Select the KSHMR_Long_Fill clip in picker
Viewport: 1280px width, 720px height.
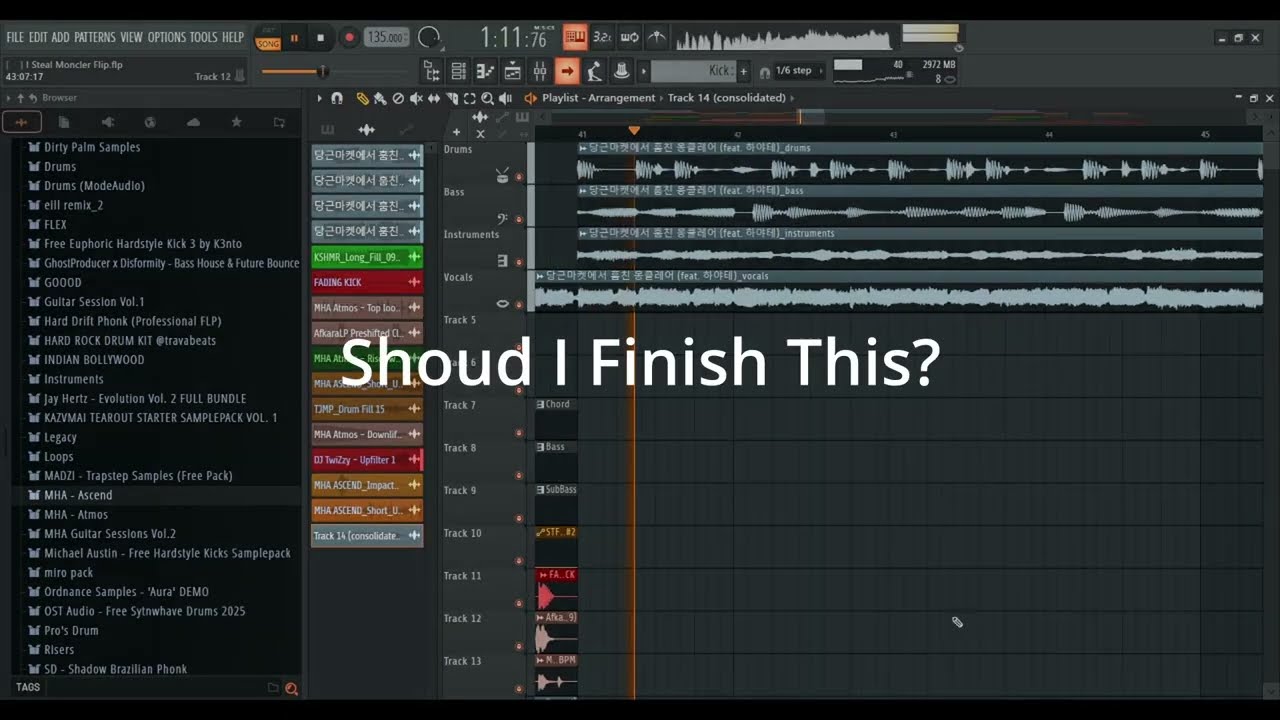click(x=367, y=257)
